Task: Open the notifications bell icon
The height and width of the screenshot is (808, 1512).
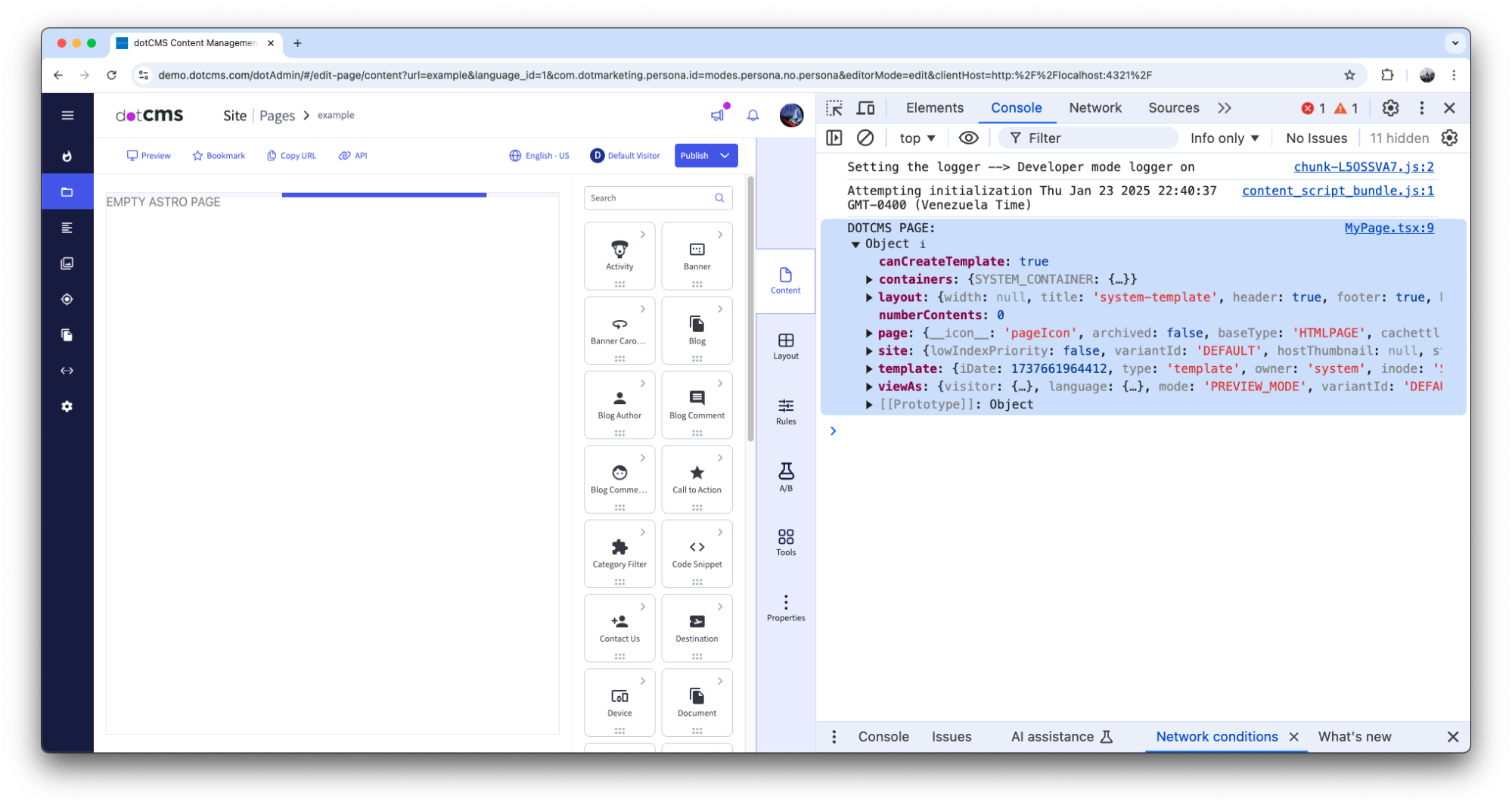Action: [753, 115]
